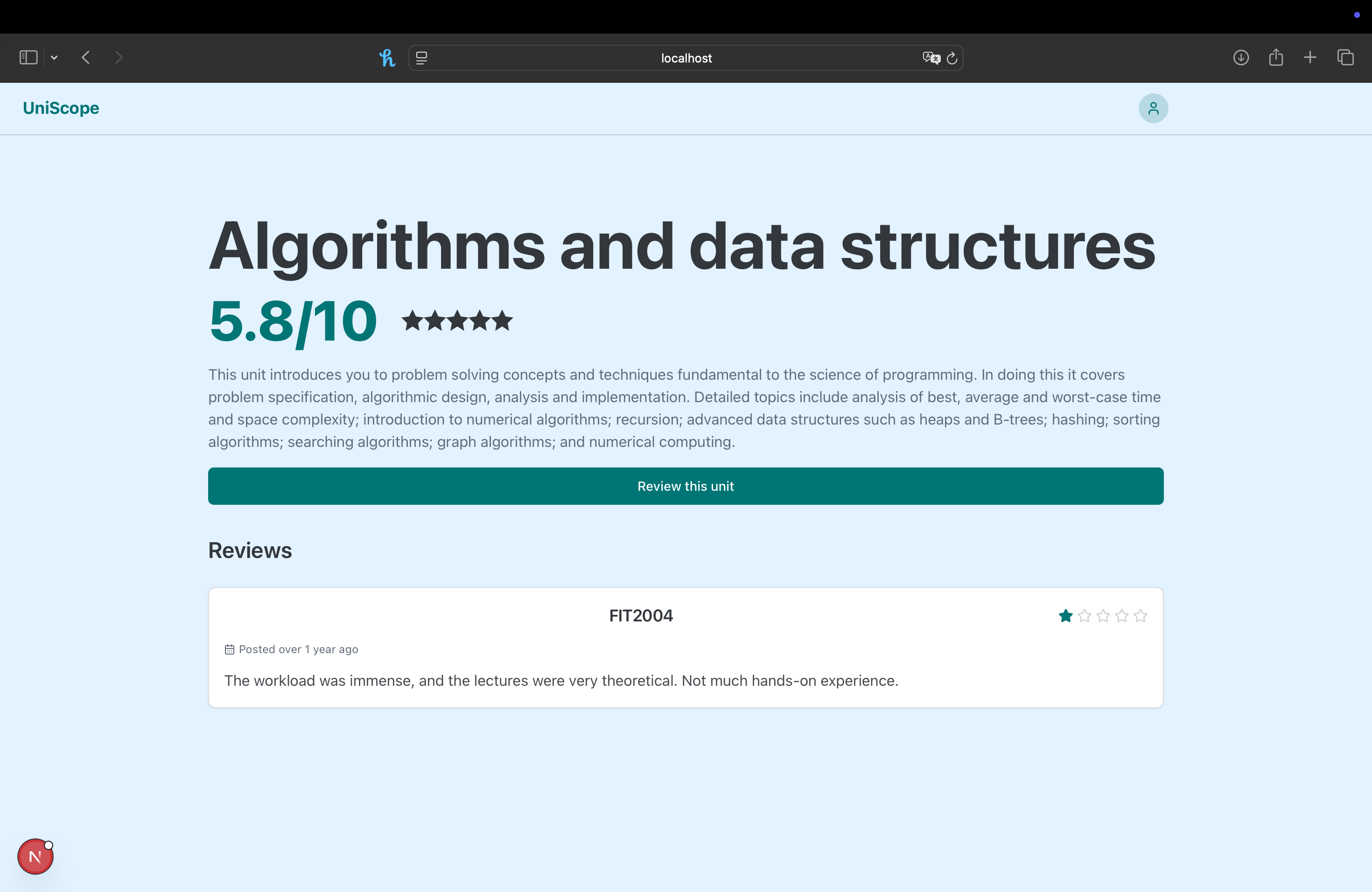
Task: Show the tab overview icon
Action: point(1345,58)
